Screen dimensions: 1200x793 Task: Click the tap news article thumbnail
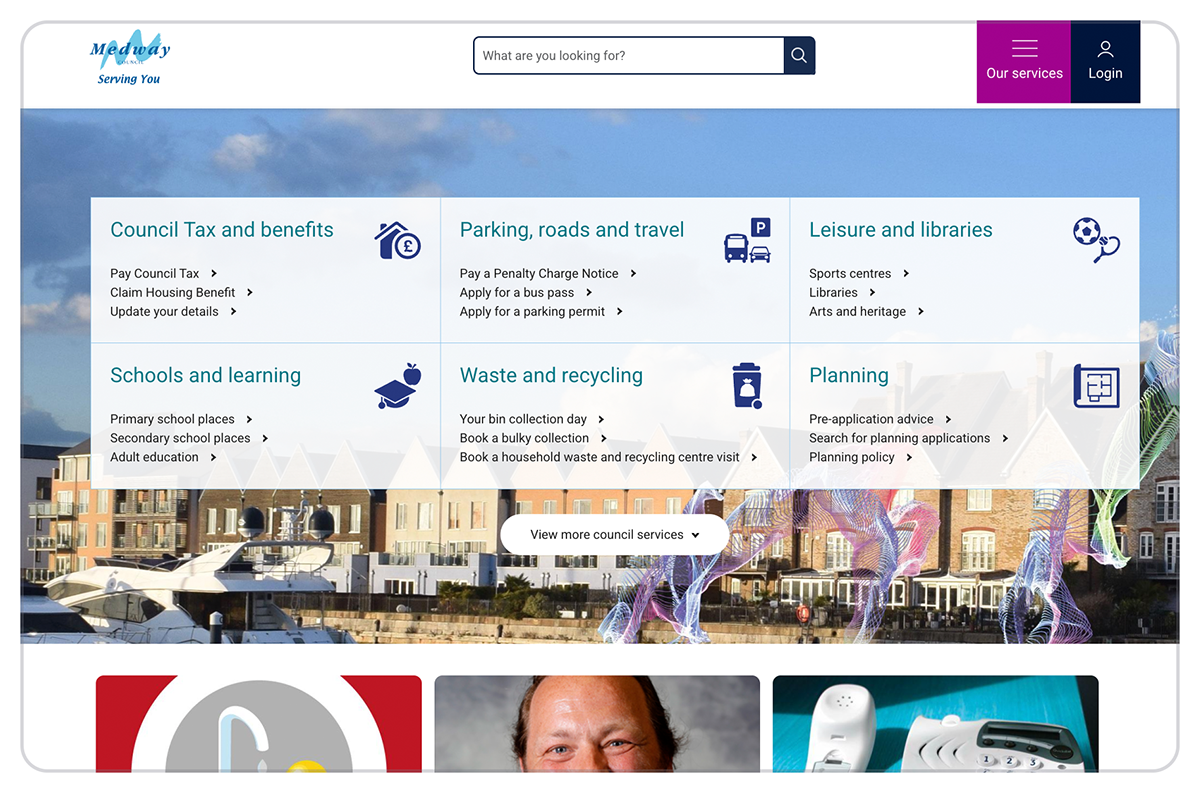[x=258, y=730]
